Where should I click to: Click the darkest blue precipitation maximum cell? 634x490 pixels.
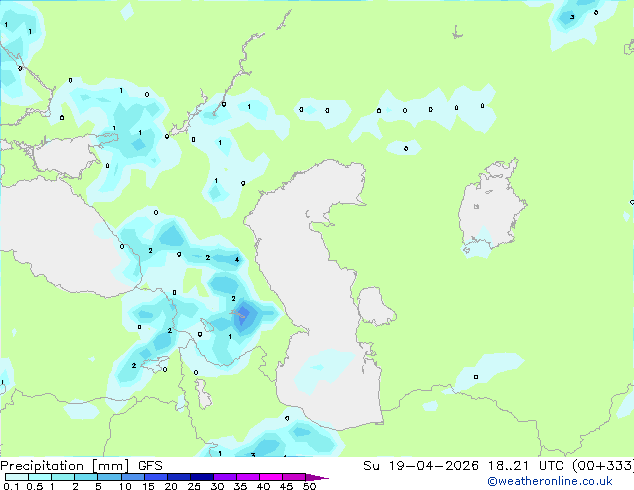[244, 315]
